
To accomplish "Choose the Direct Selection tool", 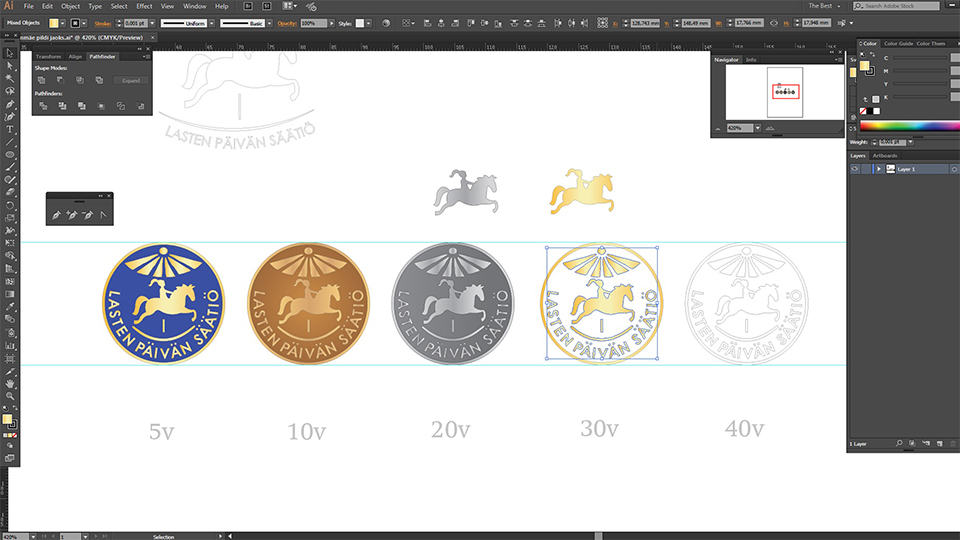I will coord(10,66).
